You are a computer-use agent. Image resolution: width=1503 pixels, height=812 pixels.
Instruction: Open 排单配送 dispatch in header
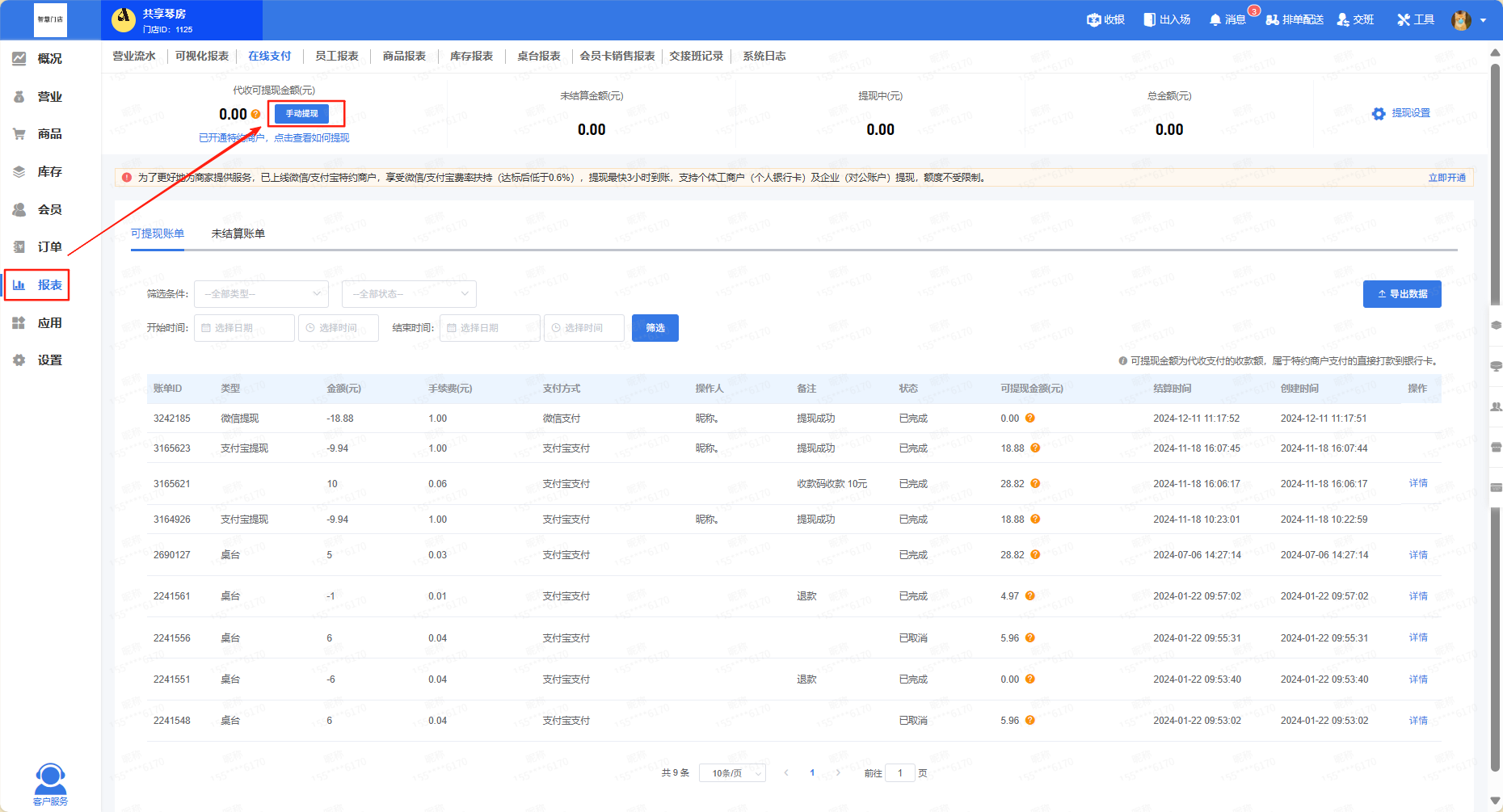(x=1295, y=19)
